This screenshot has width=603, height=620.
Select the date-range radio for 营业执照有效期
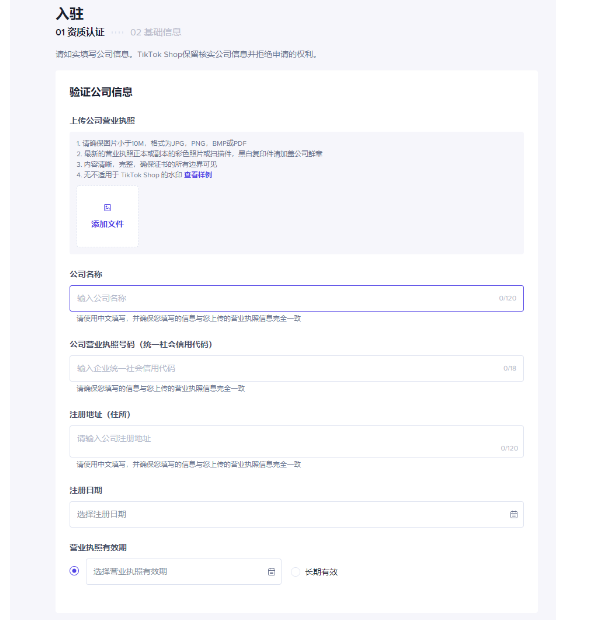[x=74, y=571]
